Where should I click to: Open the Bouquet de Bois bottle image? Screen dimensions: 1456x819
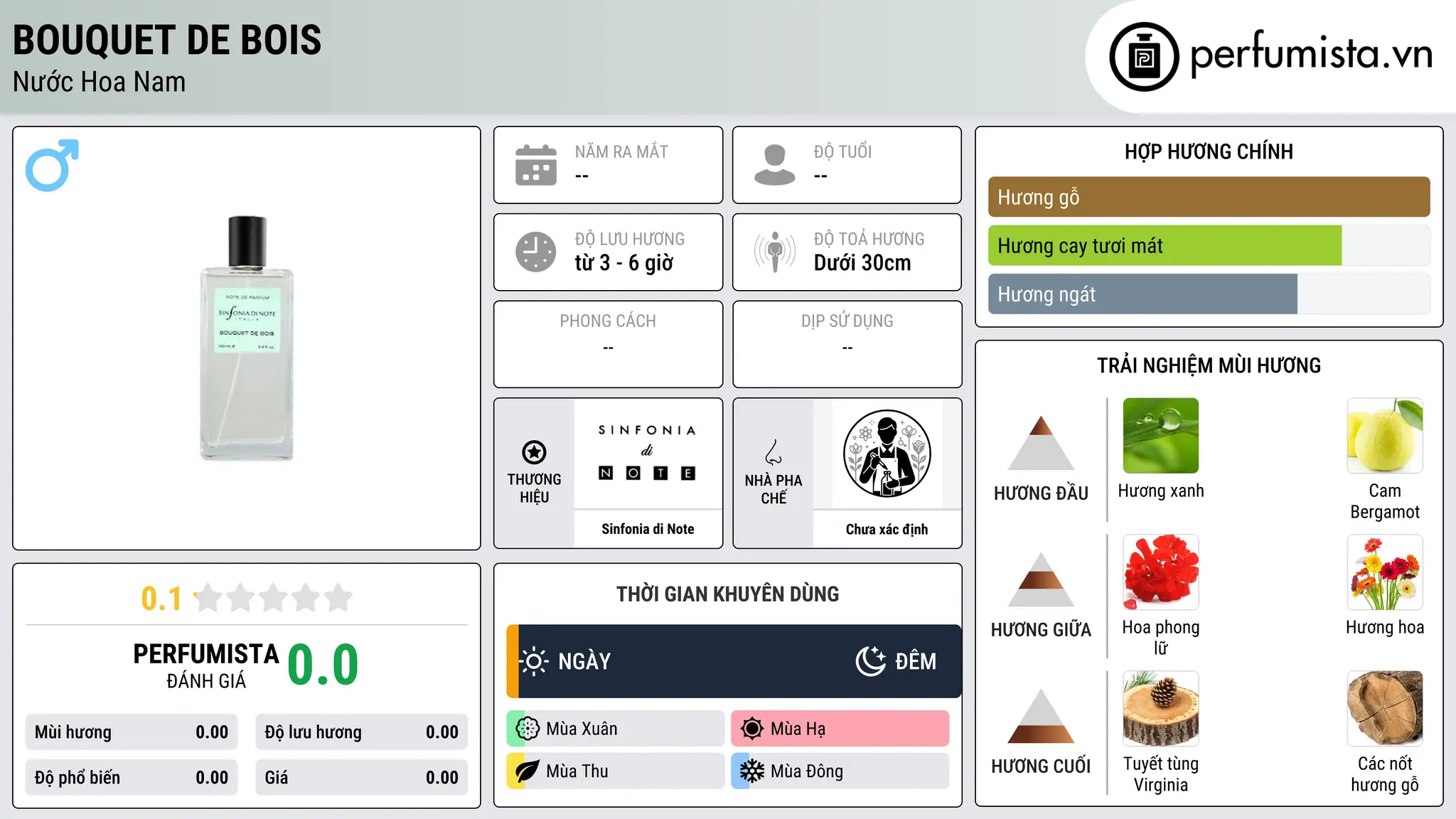click(247, 338)
